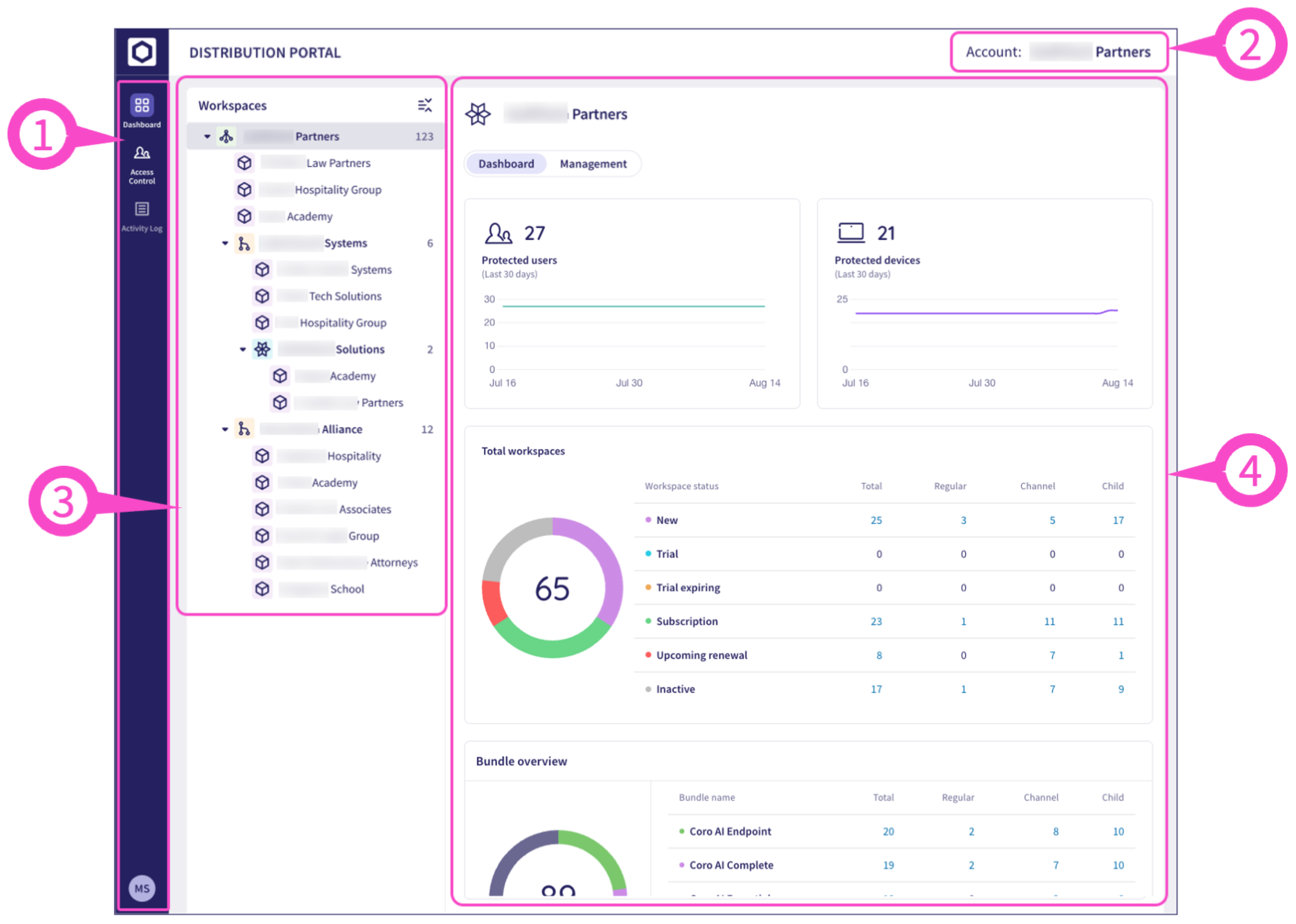Click the Alliance channel branch icon
Image resolution: width=1296 pixels, height=924 pixels.
[245, 429]
